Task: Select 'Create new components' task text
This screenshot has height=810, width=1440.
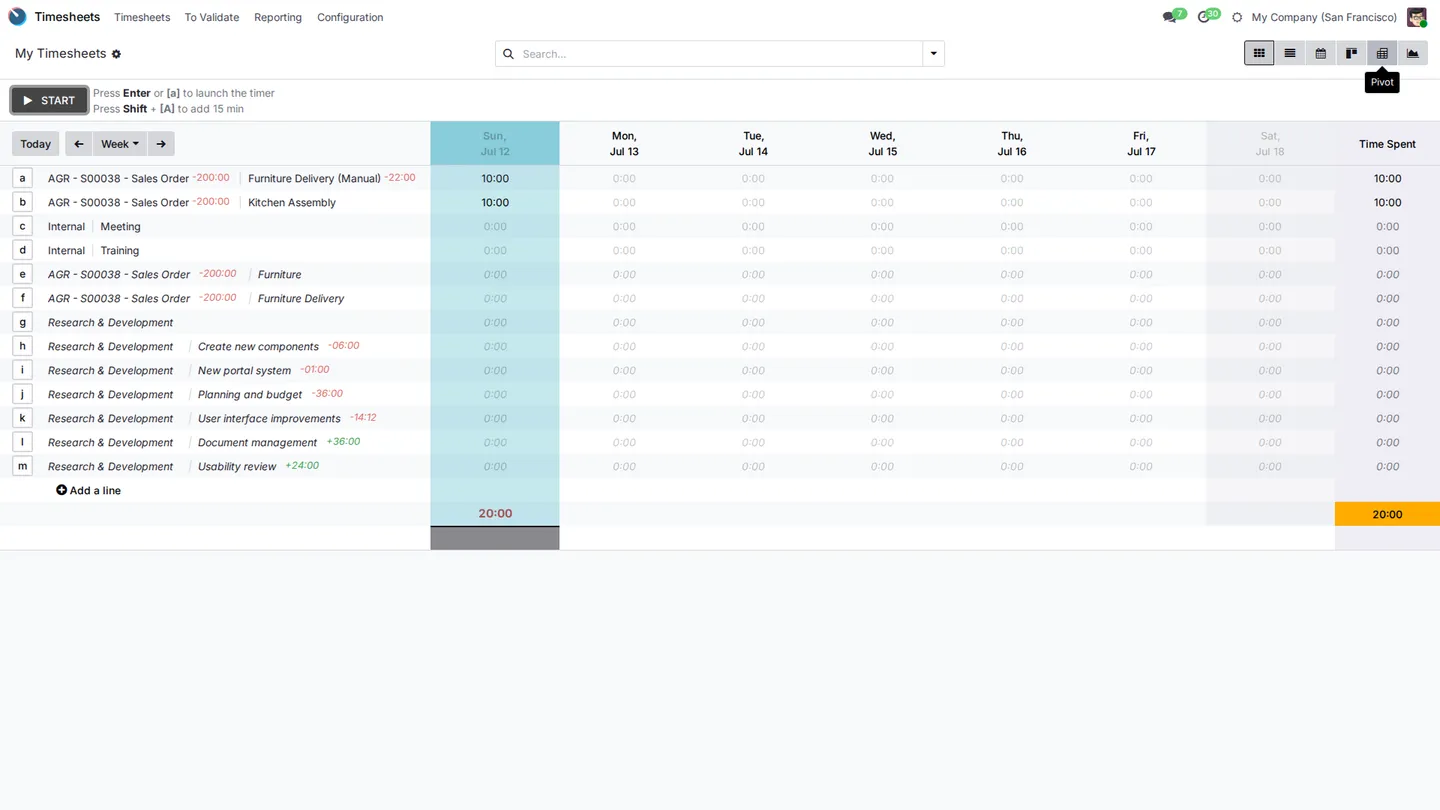Action: point(258,346)
